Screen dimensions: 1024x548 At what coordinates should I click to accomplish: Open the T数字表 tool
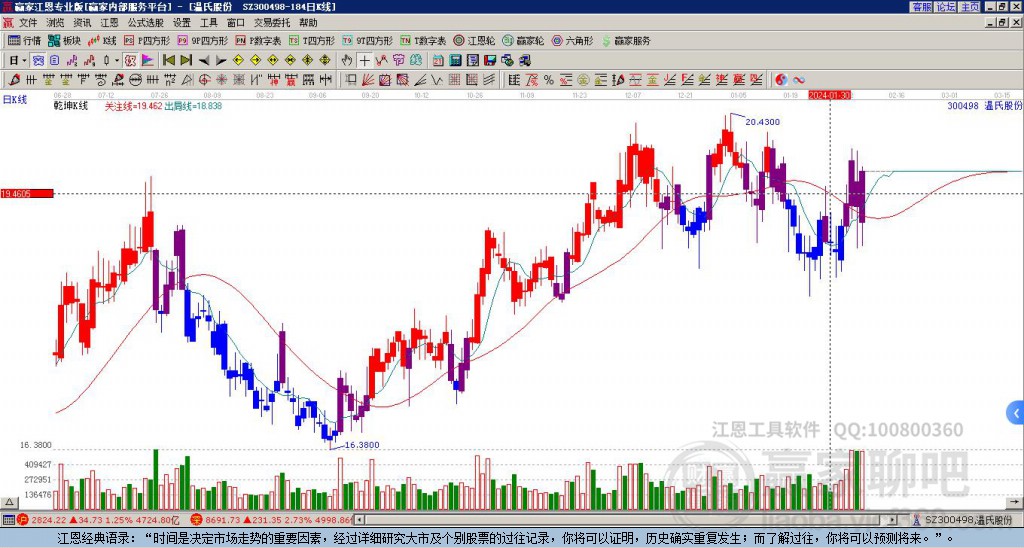point(423,40)
